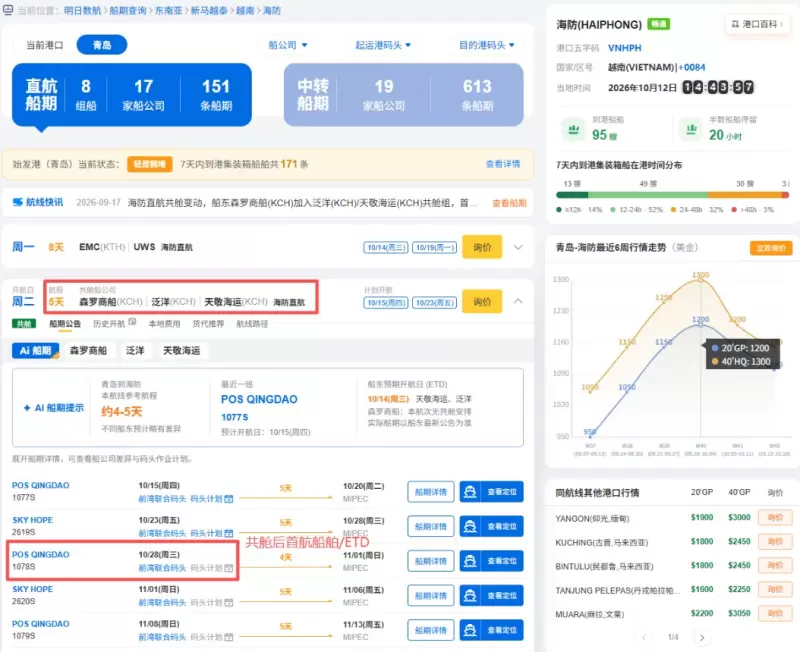Click the small icon next to 历史开航
Screen dimensions: 800x652
click(x=132, y=322)
